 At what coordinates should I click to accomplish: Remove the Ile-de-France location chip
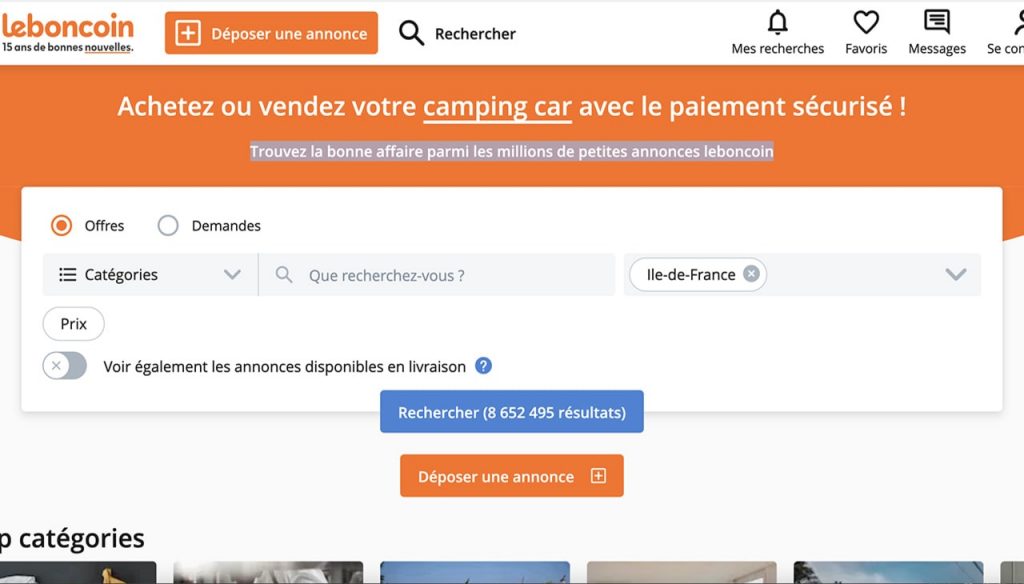point(751,274)
